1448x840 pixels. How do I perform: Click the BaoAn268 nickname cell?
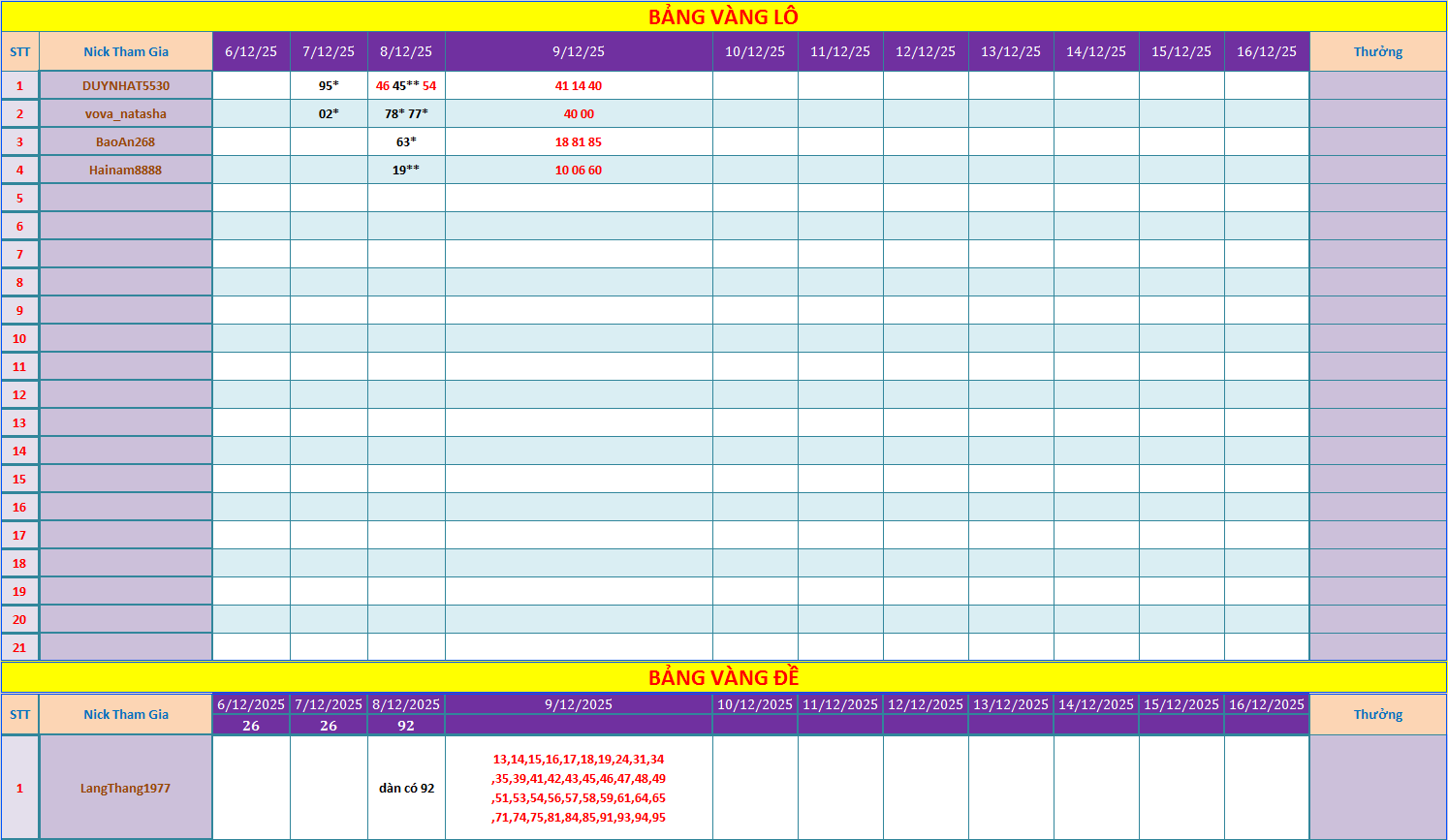126,141
